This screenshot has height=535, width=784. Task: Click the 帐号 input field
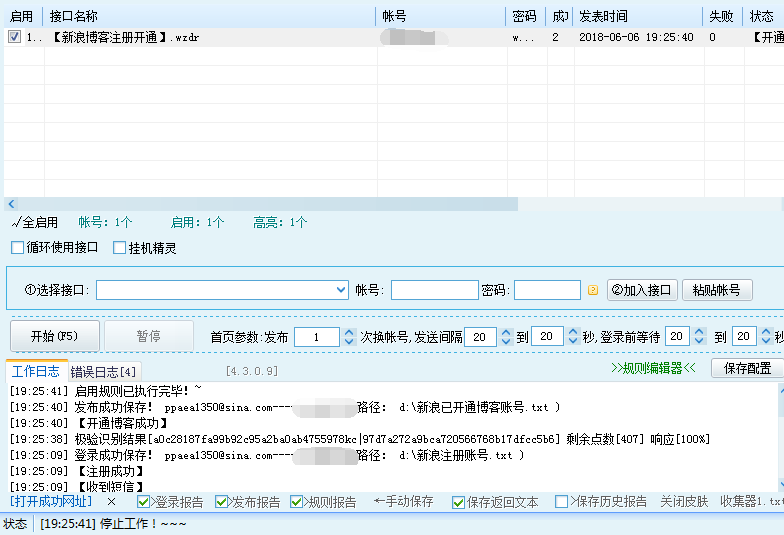[x=434, y=290]
